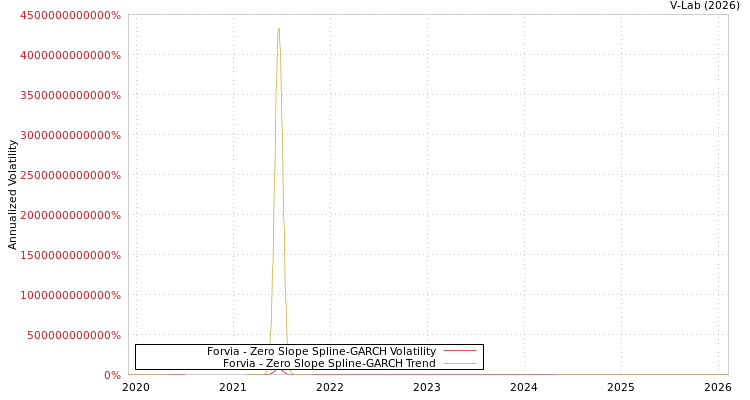Click the 2000000000000% y-axis label
Screen dimensions: 750x400
point(71,215)
